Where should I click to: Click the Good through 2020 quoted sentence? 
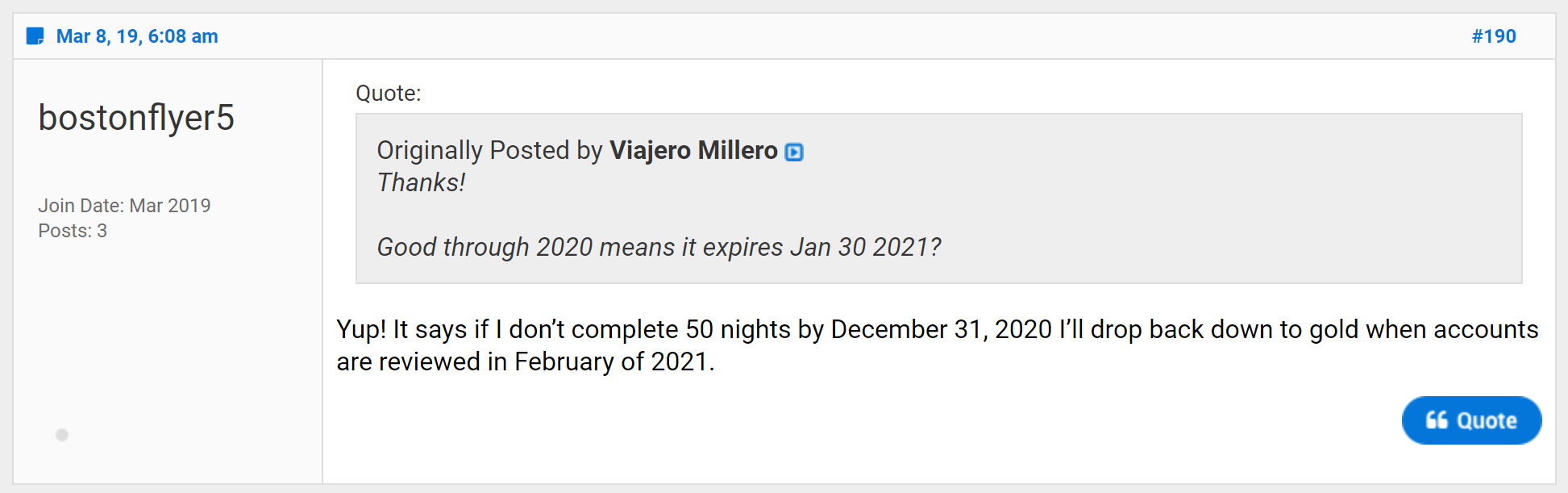(x=659, y=247)
